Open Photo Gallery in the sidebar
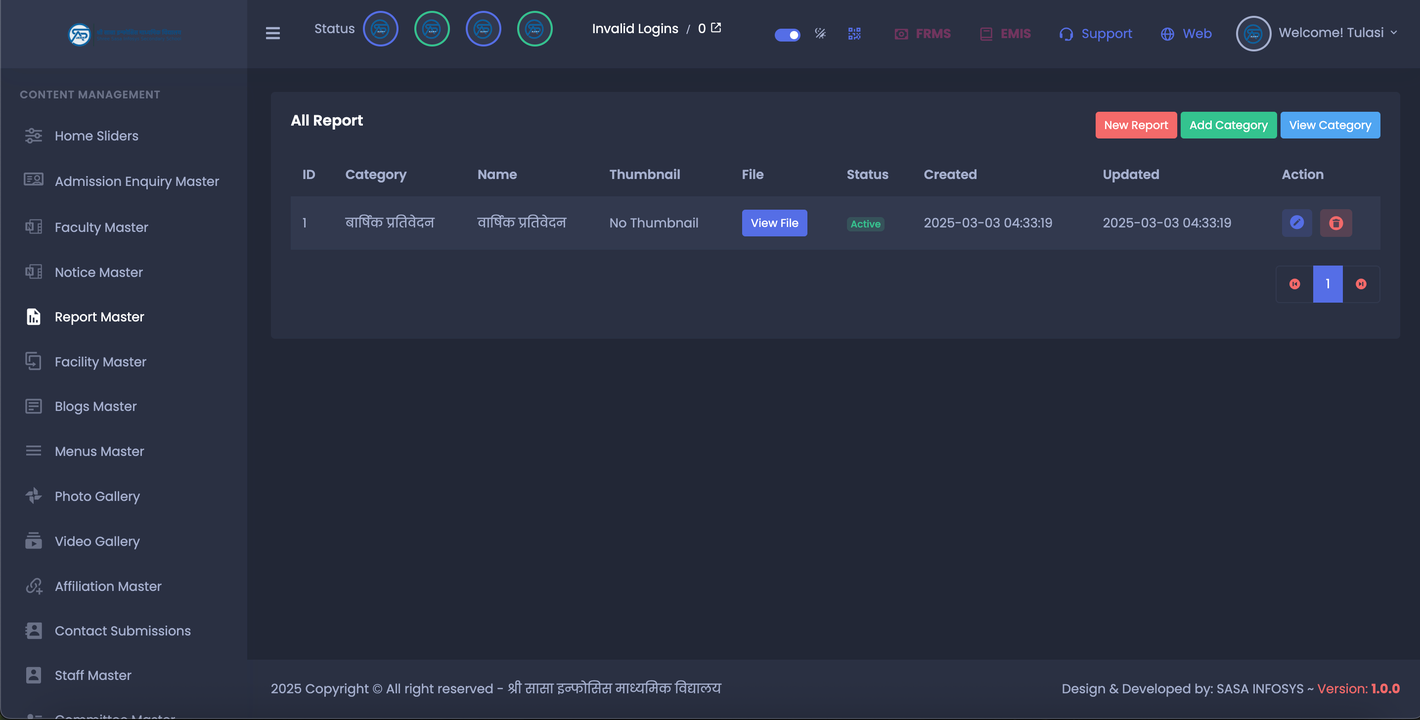Image resolution: width=1420 pixels, height=720 pixels. click(x=97, y=496)
